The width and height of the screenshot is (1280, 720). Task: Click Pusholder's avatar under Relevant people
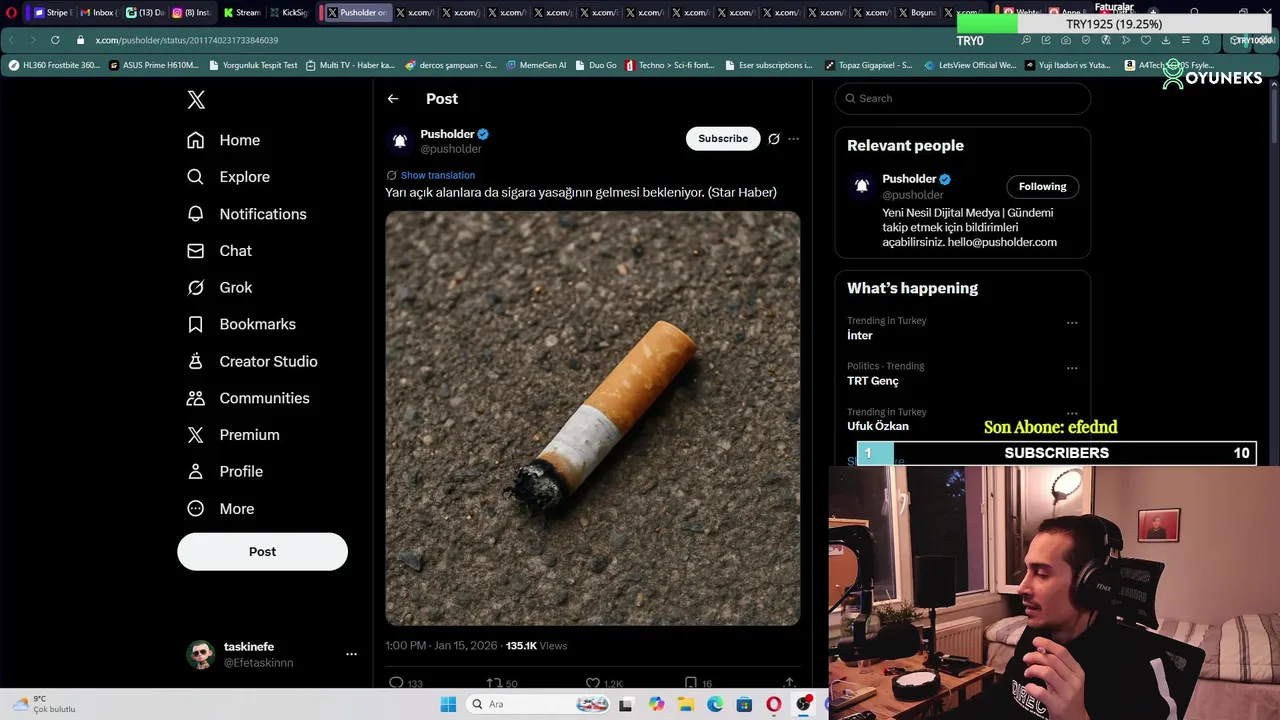(861, 186)
